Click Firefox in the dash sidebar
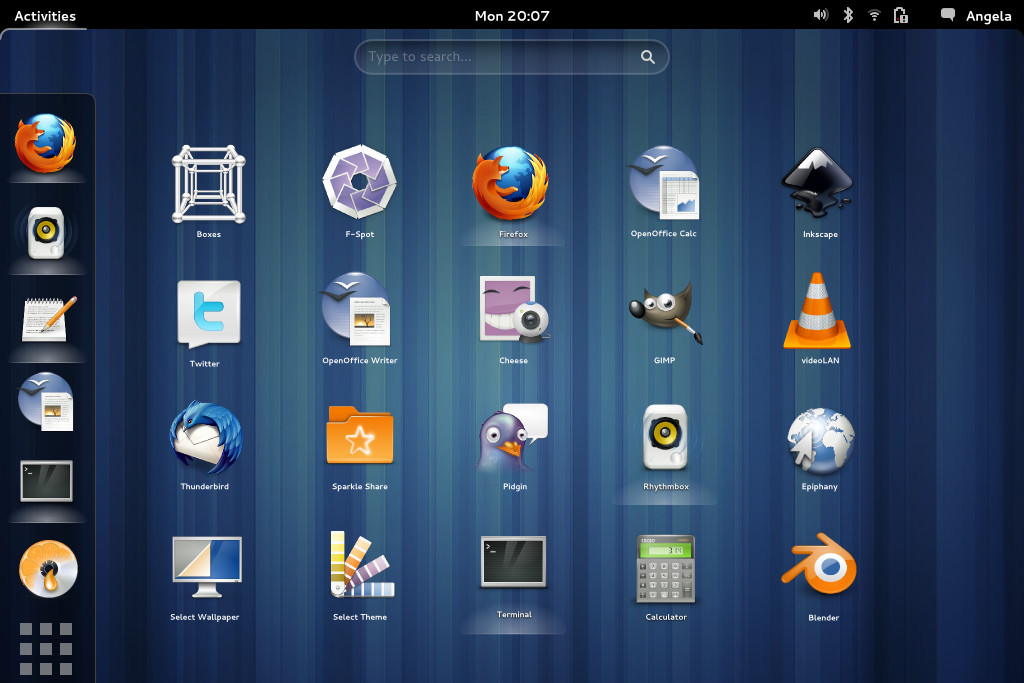The image size is (1024, 683). point(46,143)
